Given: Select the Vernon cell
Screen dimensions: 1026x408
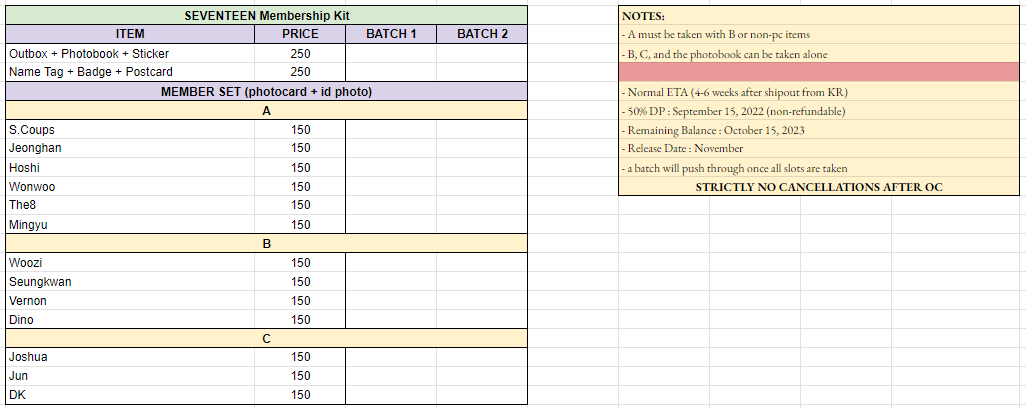Looking at the screenshot, I should pos(130,300).
